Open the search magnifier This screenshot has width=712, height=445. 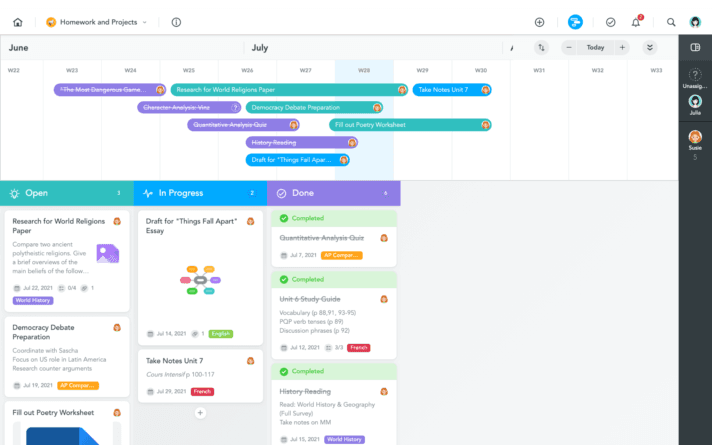671,21
